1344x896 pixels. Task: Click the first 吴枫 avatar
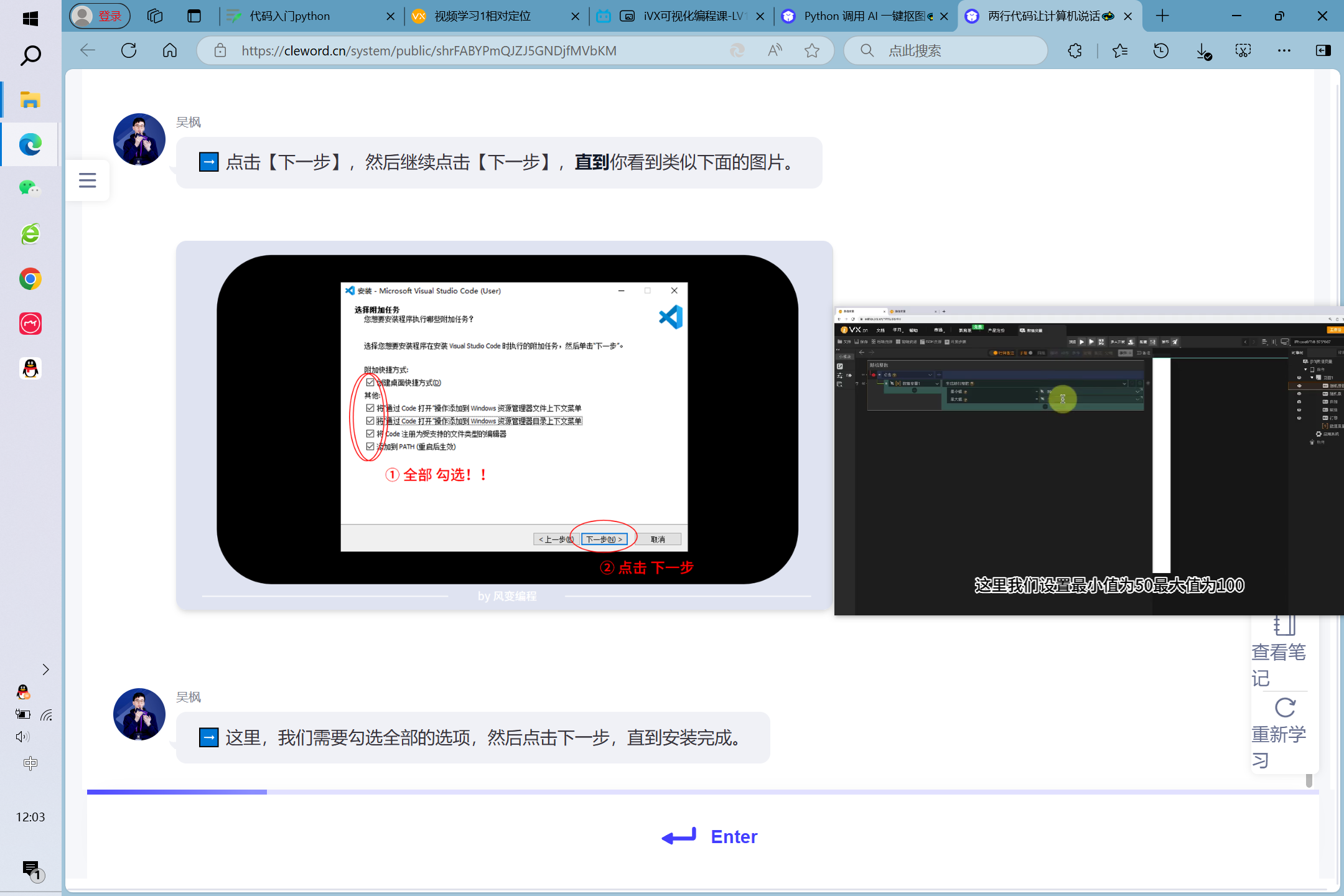pos(139,139)
